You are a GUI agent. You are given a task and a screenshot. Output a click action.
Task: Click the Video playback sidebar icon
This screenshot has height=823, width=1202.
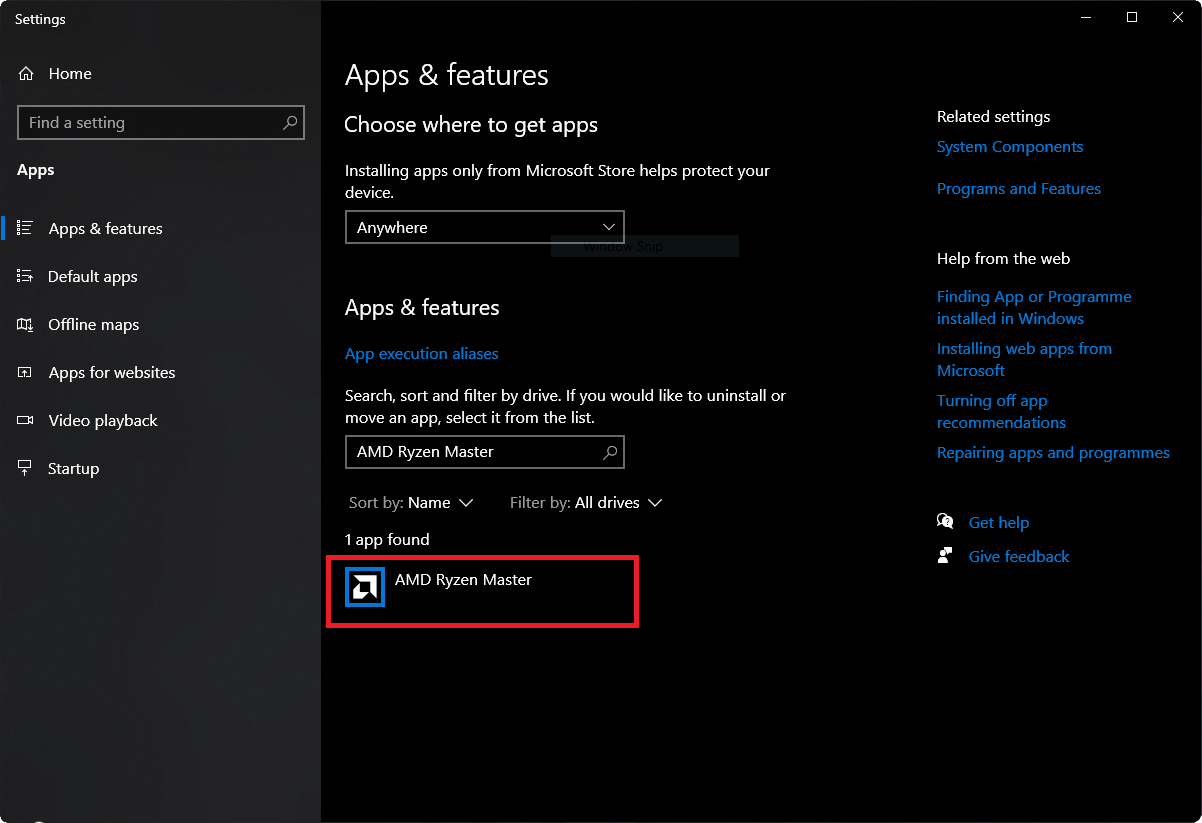click(25, 420)
